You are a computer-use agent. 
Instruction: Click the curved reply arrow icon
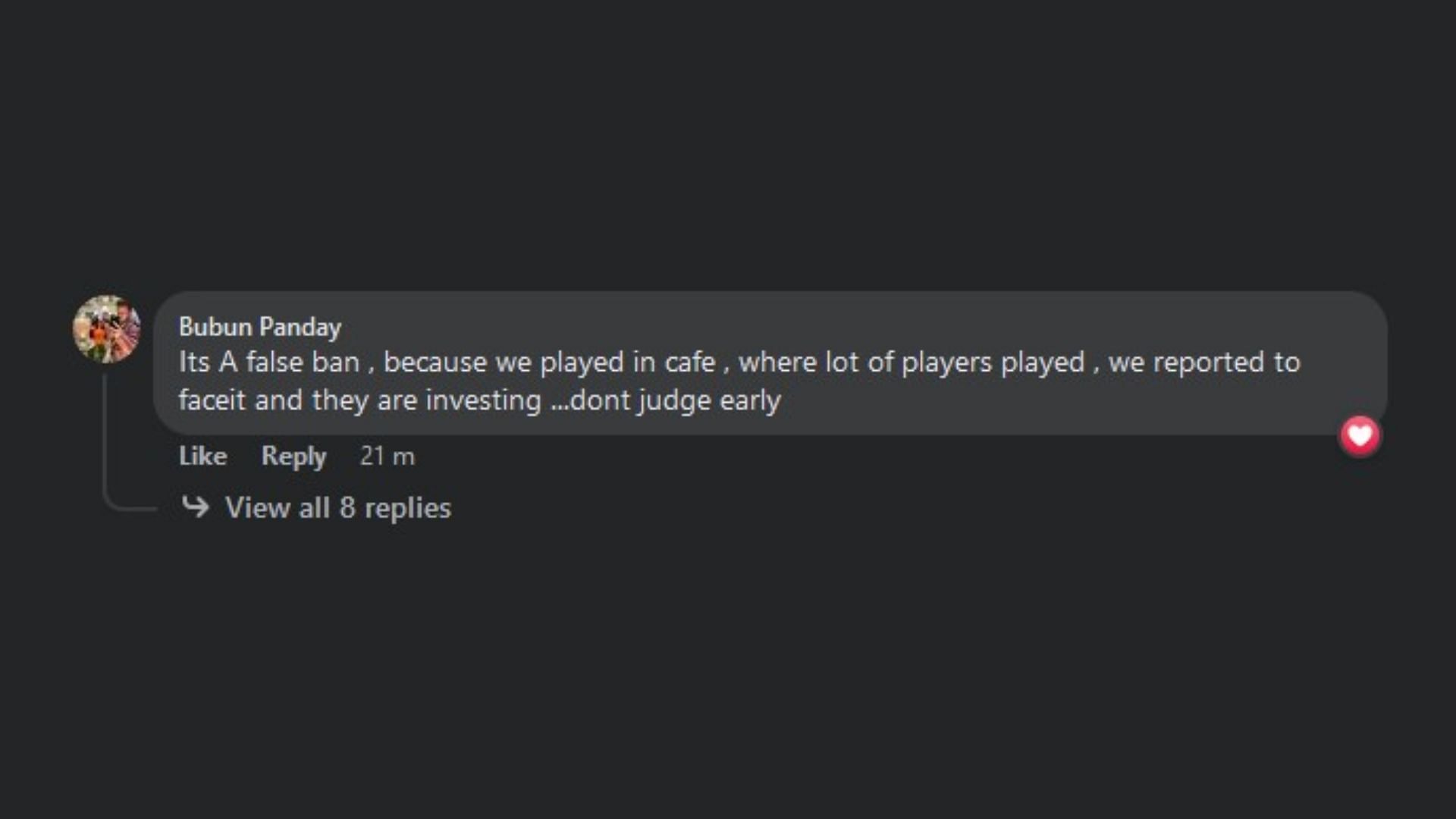pos(196,507)
